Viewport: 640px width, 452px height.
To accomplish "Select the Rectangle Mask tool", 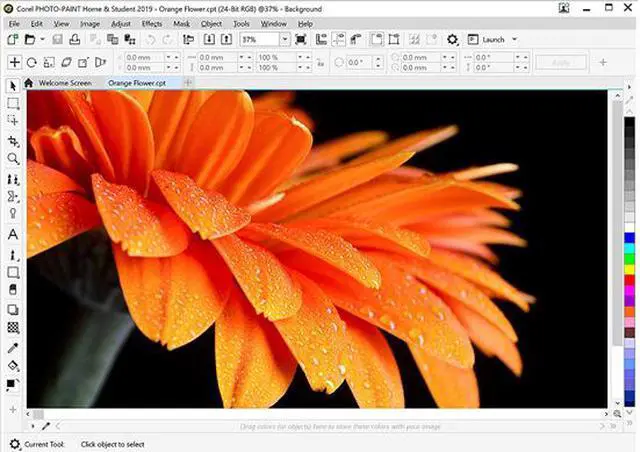I will (x=13, y=104).
